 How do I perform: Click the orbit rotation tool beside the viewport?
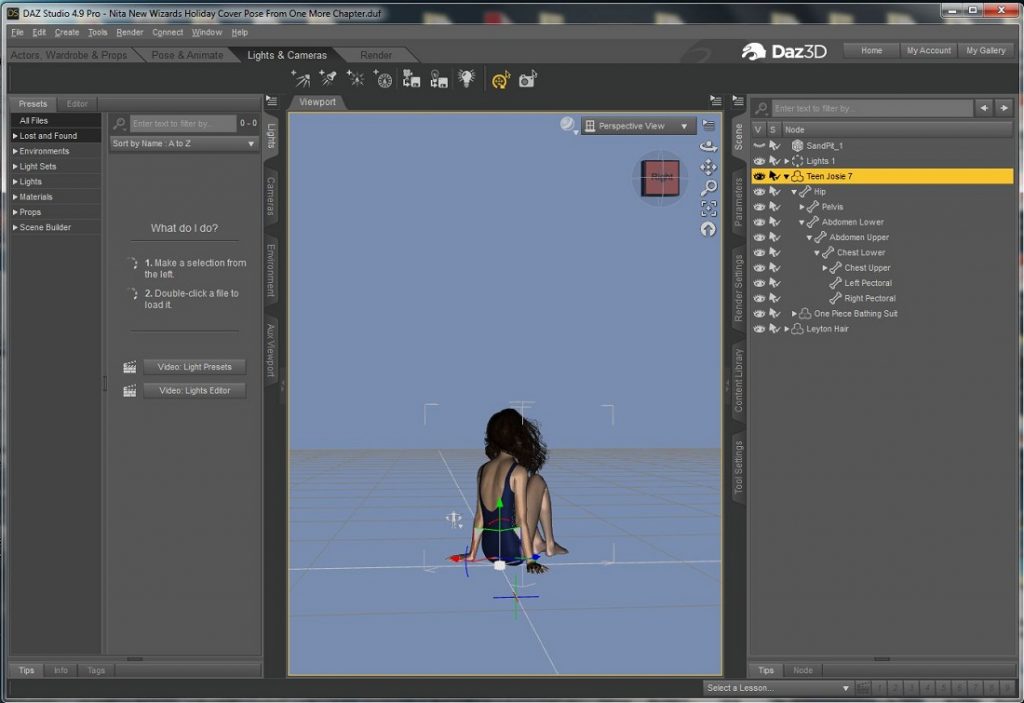(708, 146)
